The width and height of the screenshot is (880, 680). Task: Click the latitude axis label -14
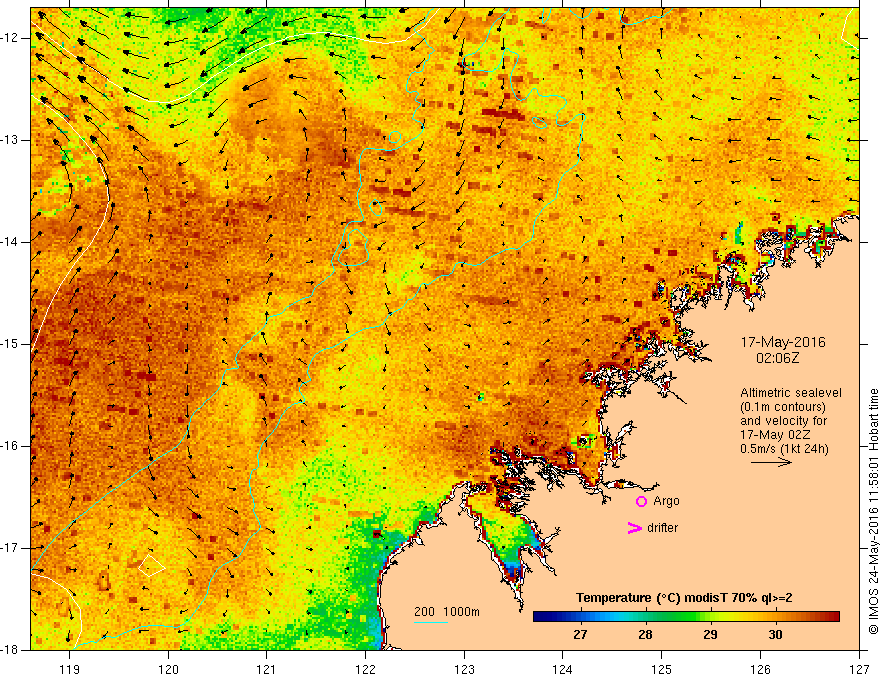point(11,242)
